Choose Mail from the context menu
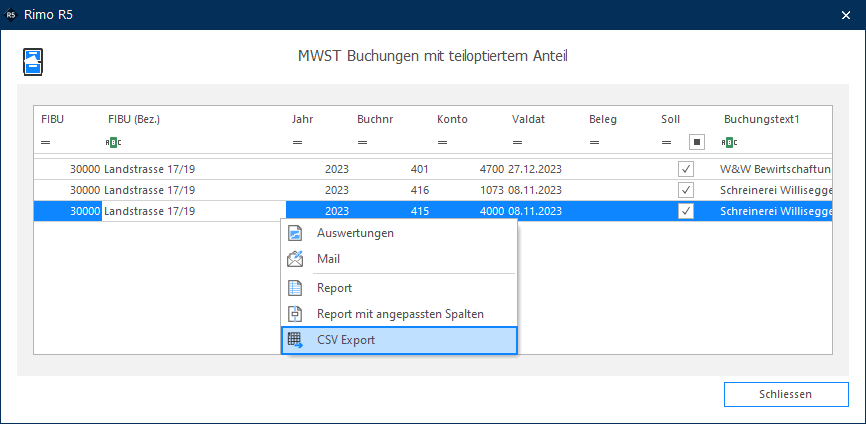This screenshot has height=424, width=866. coord(399,258)
